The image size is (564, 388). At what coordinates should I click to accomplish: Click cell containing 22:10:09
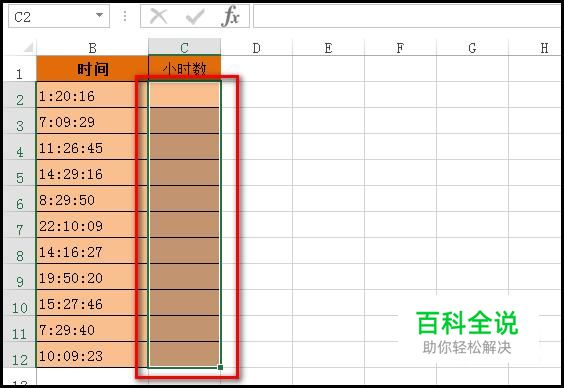(x=92, y=224)
